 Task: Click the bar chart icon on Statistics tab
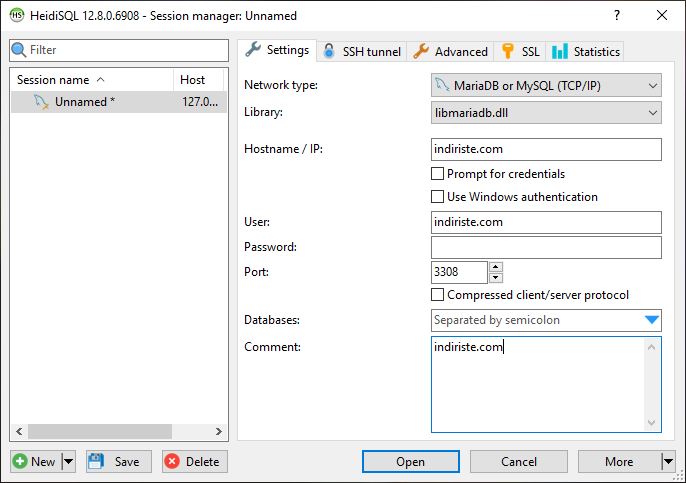[560, 51]
